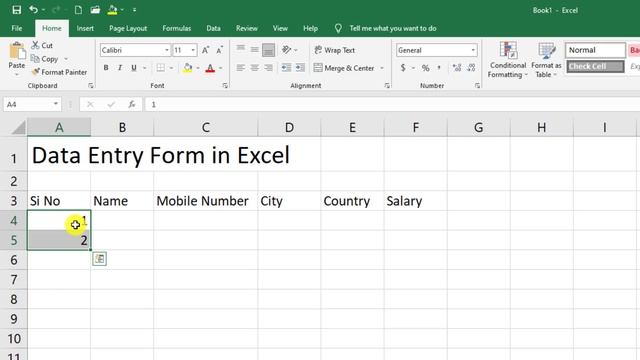
Task: Open the General number format dropdown
Action: pos(473,50)
